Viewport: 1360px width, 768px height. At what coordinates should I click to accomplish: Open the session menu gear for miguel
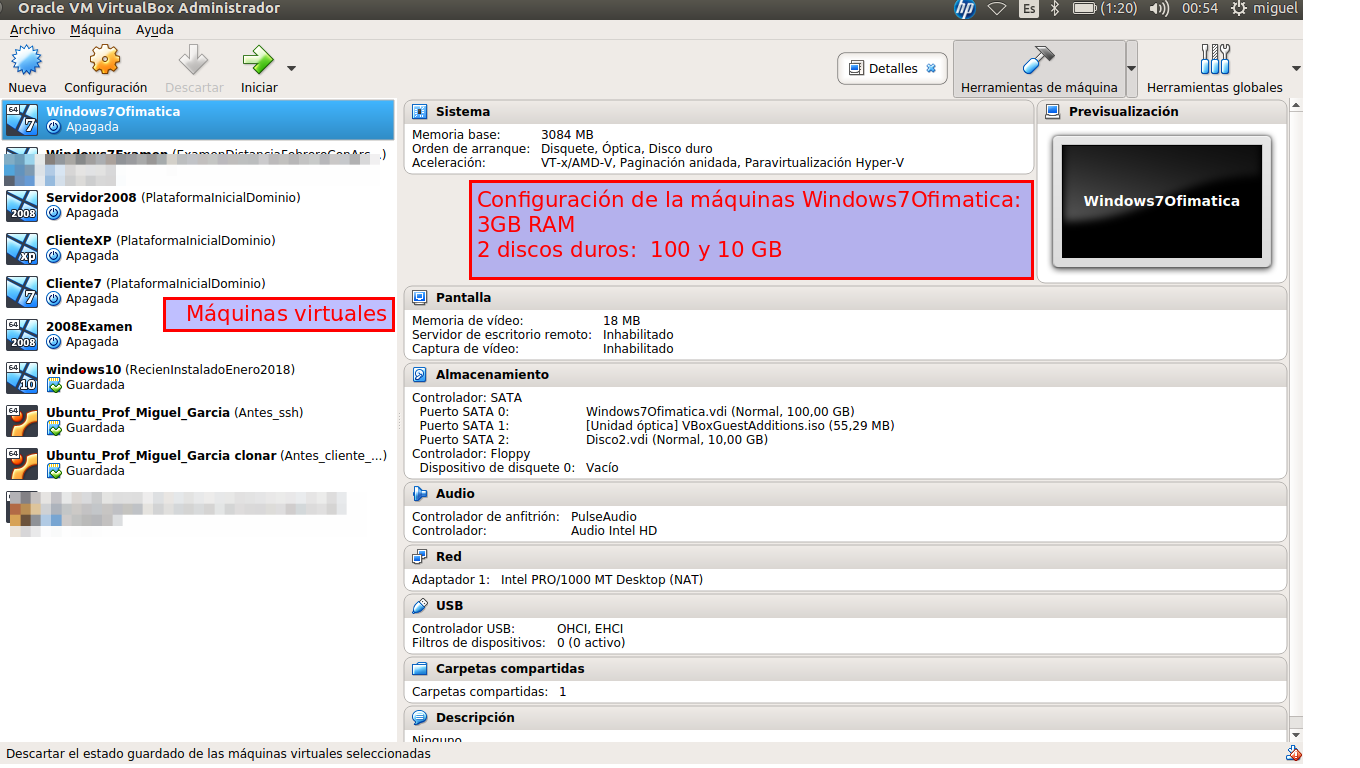1239,9
